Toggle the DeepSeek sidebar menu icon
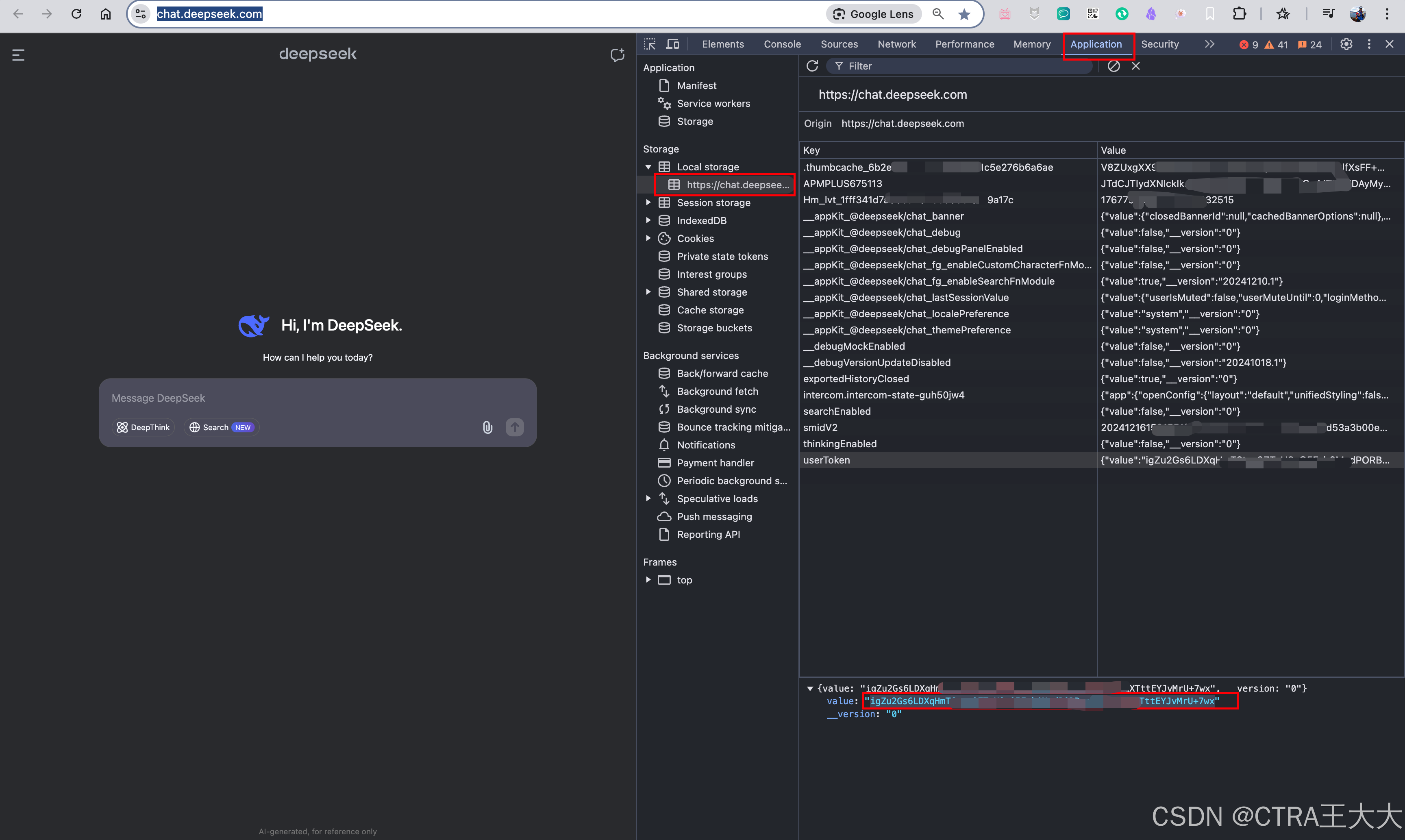The image size is (1405, 840). click(x=18, y=55)
